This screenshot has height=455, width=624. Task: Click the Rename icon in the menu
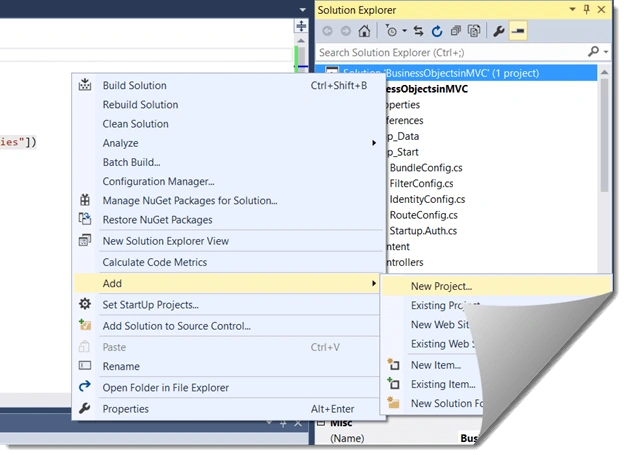point(85,365)
